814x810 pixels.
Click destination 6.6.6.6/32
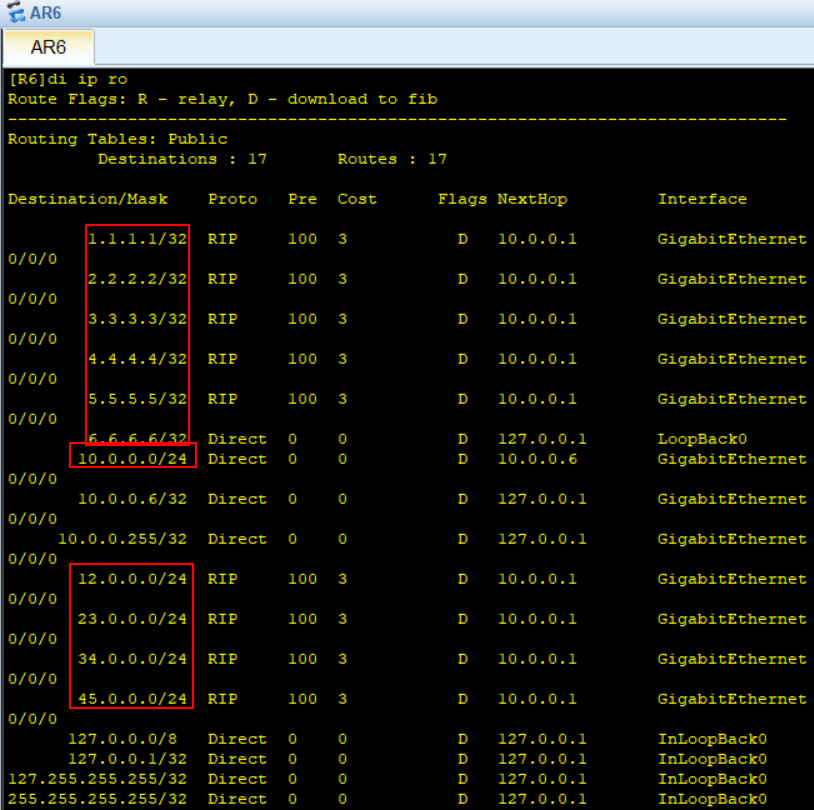(x=138, y=439)
